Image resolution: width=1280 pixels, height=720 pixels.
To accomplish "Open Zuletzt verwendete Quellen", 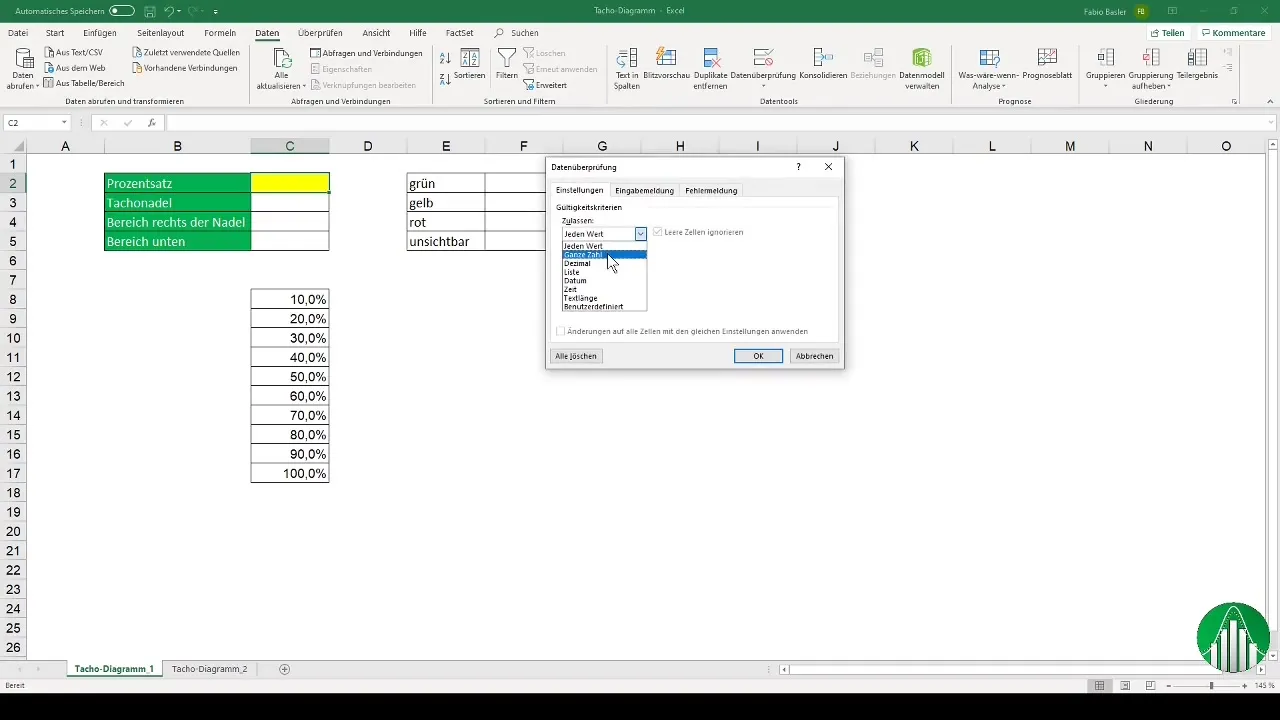I will (x=185, y=52).
